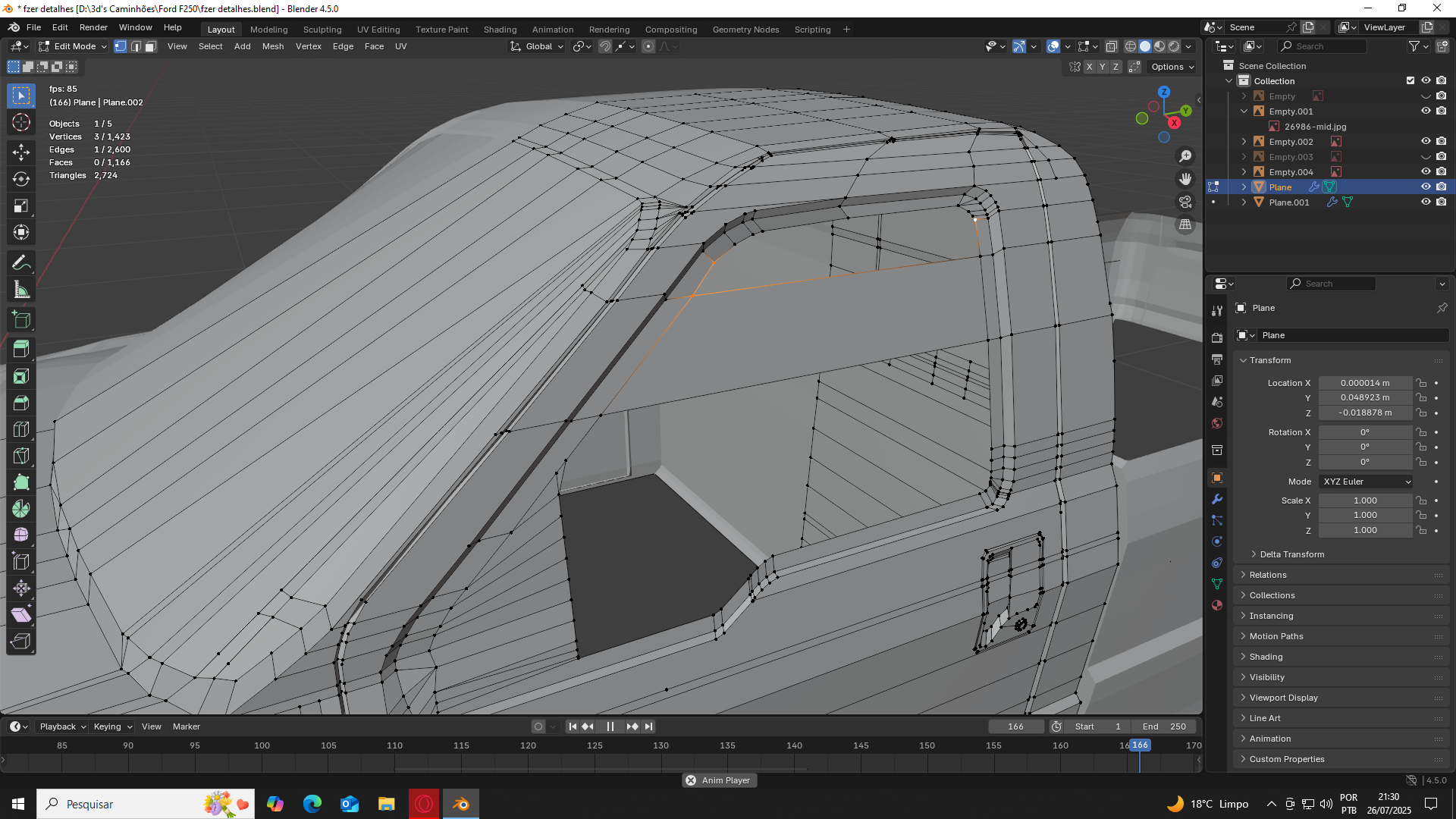1456x819 pixels.
Task: Toggle visibility of Empty.002
Action: click(x=1426, y=142)
